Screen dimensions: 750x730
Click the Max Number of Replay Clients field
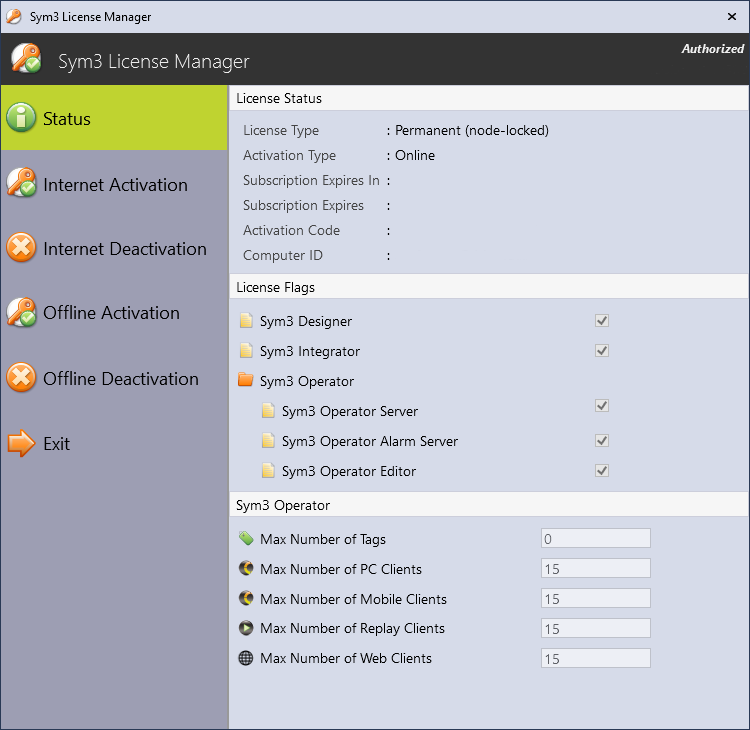(x=596, y=629)
